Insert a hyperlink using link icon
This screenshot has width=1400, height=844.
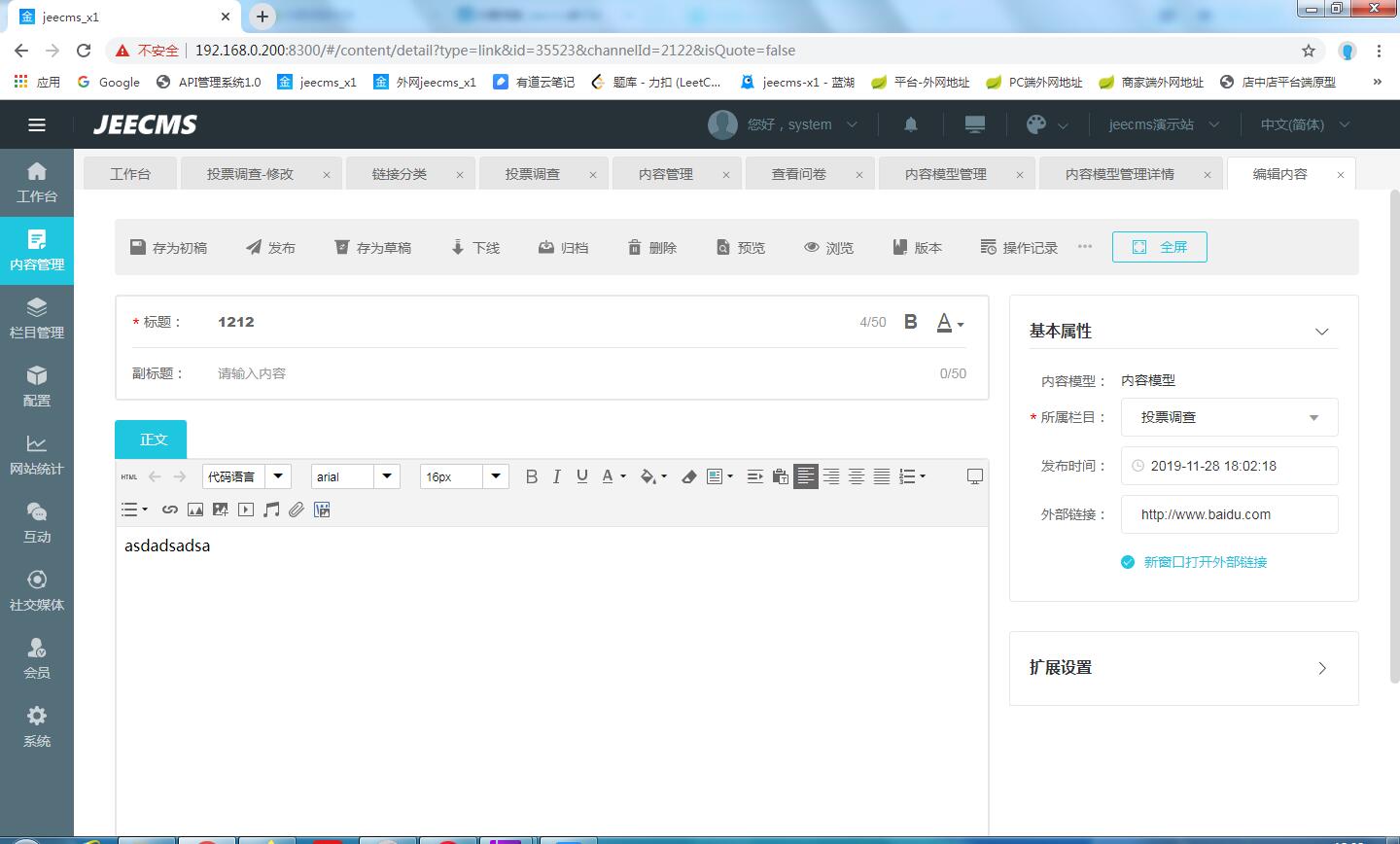click(170, 510)
